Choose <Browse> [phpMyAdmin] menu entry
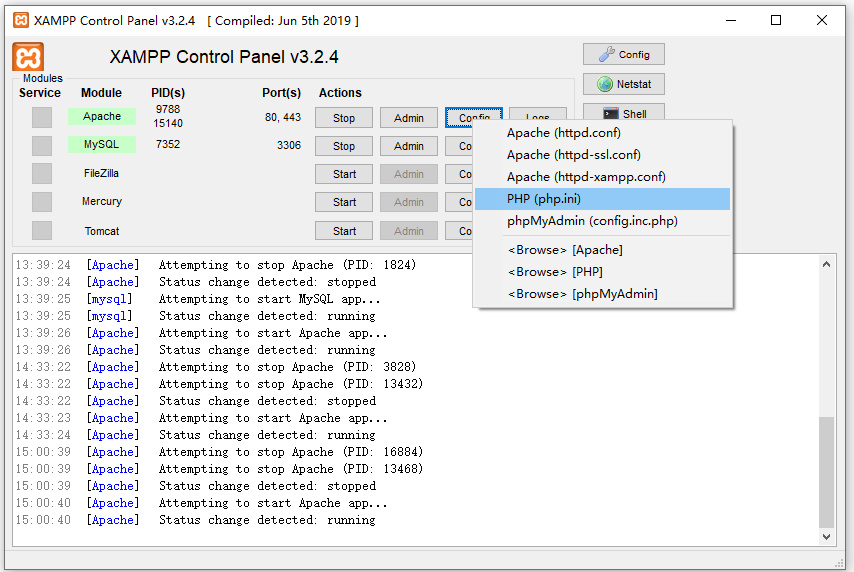This screenshot has height=572, width=854. [x=602, y=294]
